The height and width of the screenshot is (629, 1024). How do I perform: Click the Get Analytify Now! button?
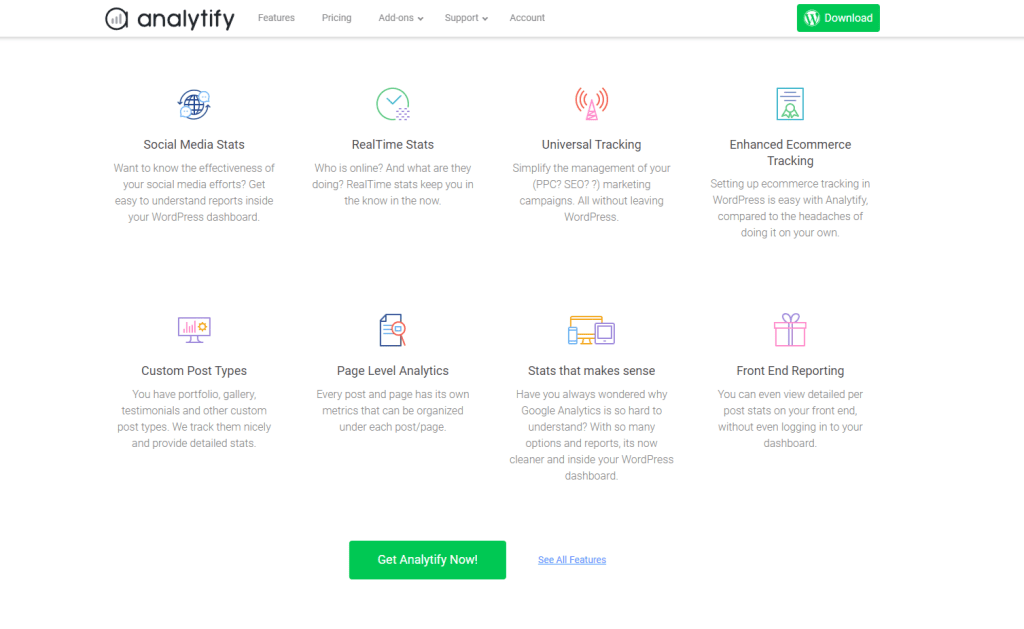[x=428, y=560]
